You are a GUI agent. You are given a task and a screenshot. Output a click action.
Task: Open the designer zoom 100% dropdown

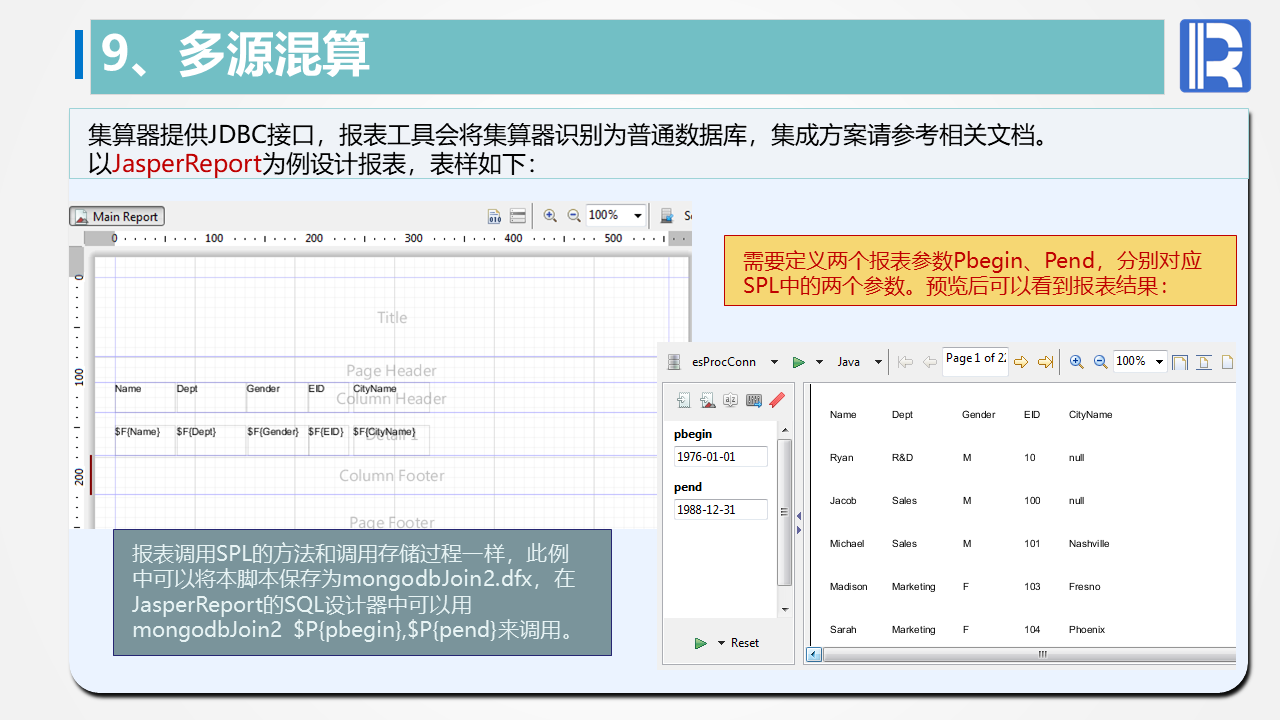pyautogui.click(x=638, y=216)
